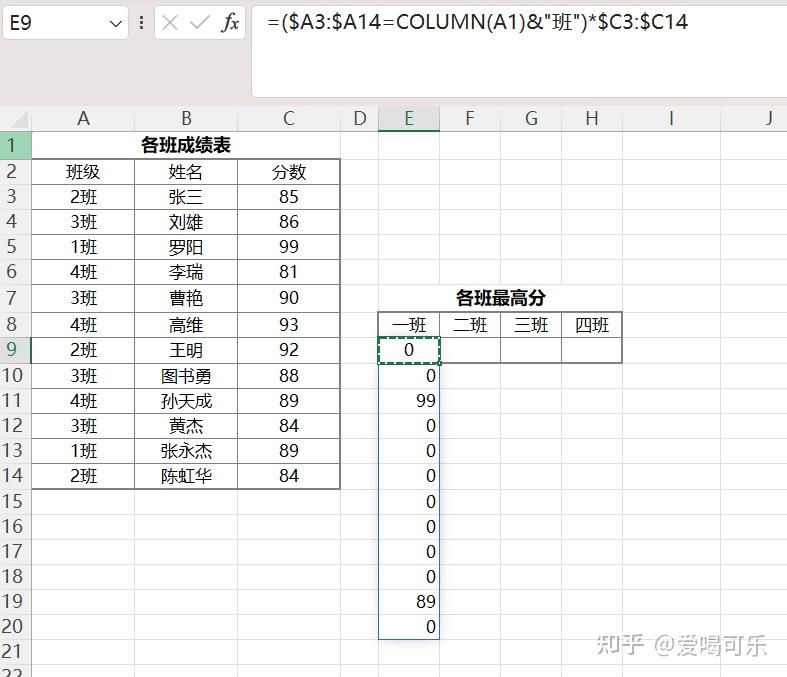Select column A header
The image size is (787, 677).
83,119
